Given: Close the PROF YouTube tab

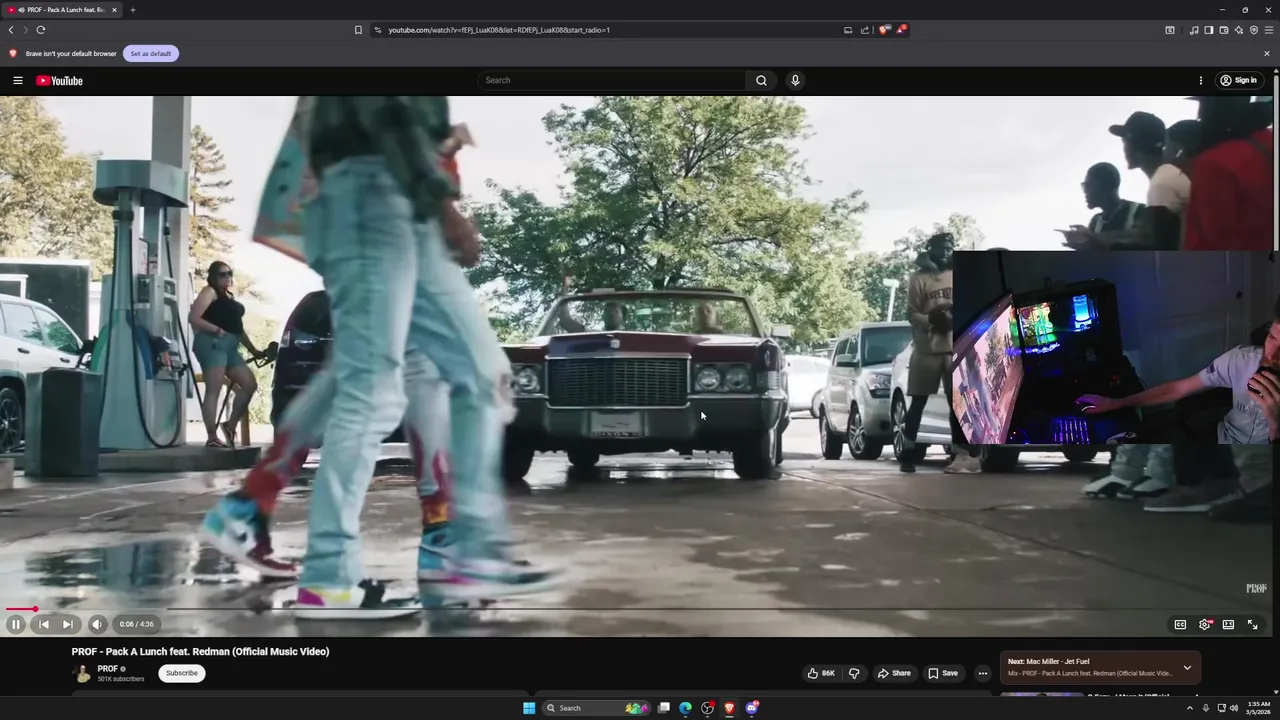Looking at the screenshot, I should point(114,10).
